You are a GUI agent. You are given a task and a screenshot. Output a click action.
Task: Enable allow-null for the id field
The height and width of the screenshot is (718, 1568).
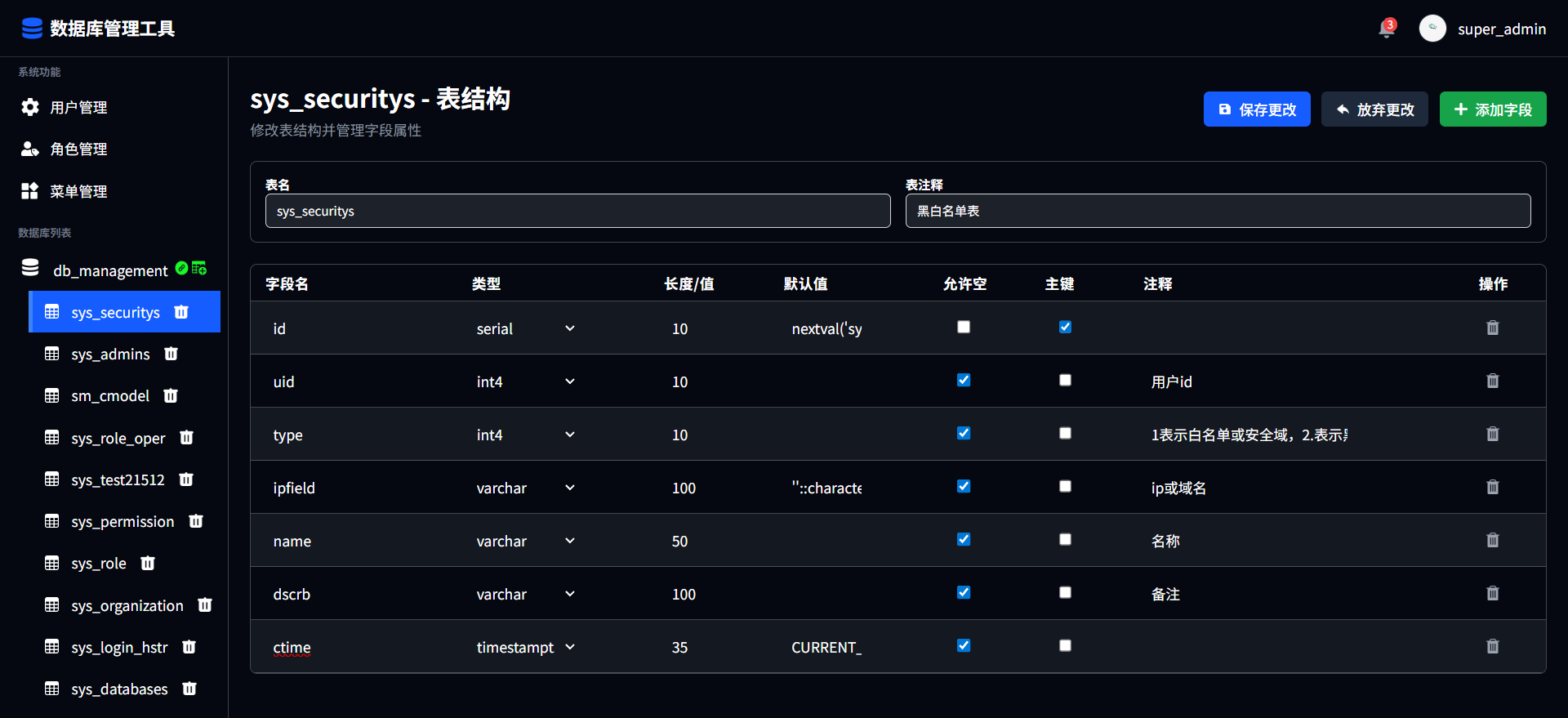[964, 327]
